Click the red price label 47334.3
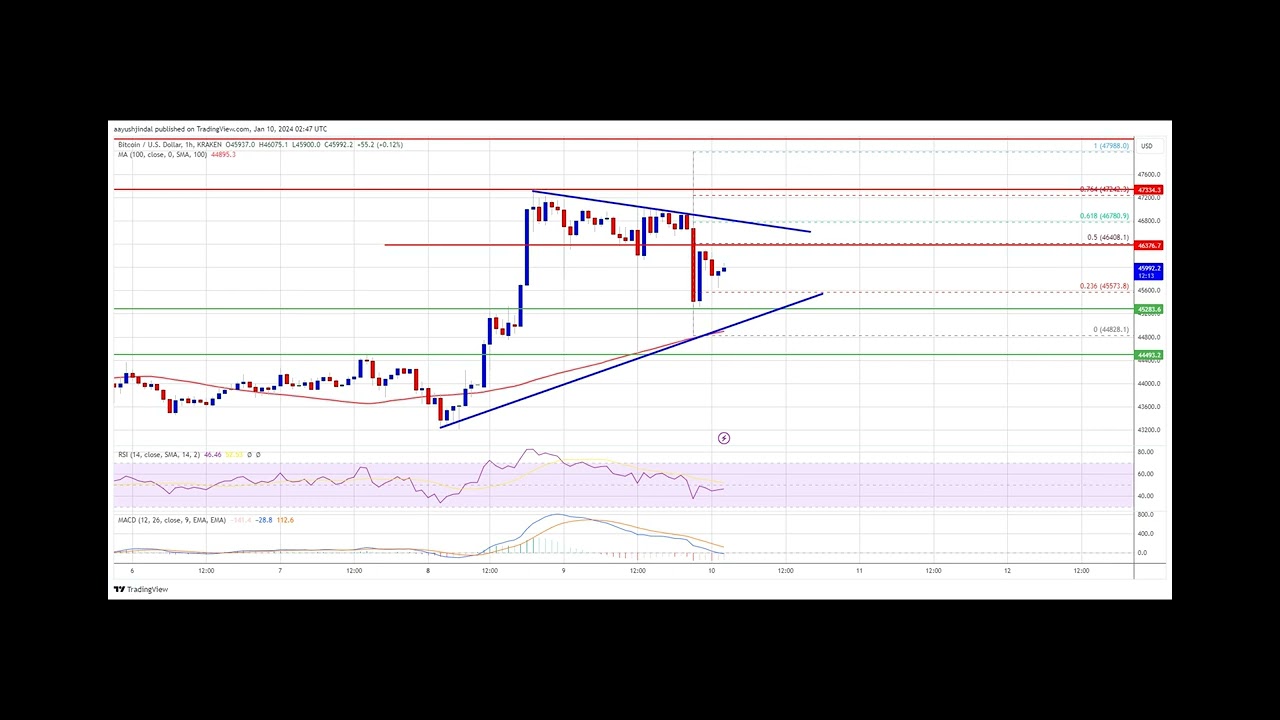The height and width of the screenshot is (720, 1280). 1149,190
